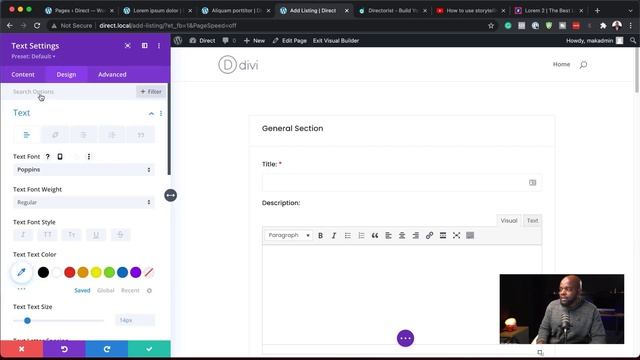Open the Text section options dots

tap(161, 113)
